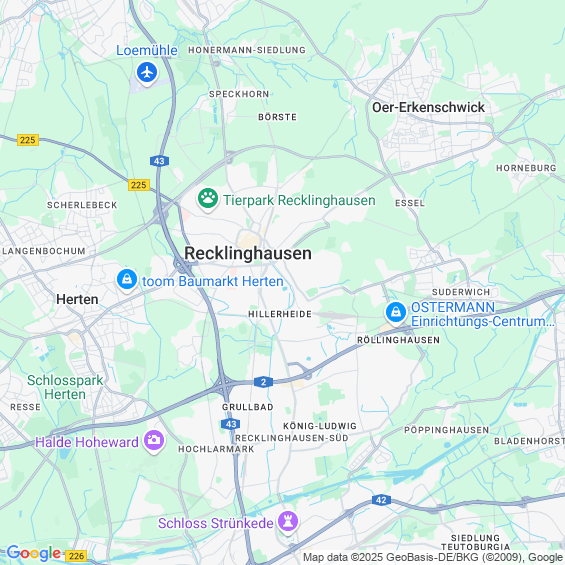Screen dimensions: 565x565
Task: Select the Halde Hoheward camera pin
Action: 154,441
